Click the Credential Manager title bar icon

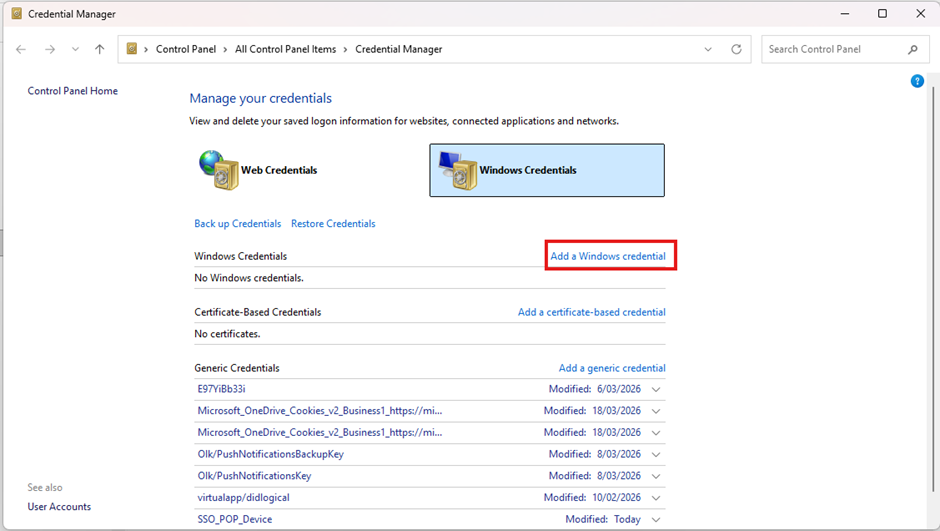(x=15, y=14)
